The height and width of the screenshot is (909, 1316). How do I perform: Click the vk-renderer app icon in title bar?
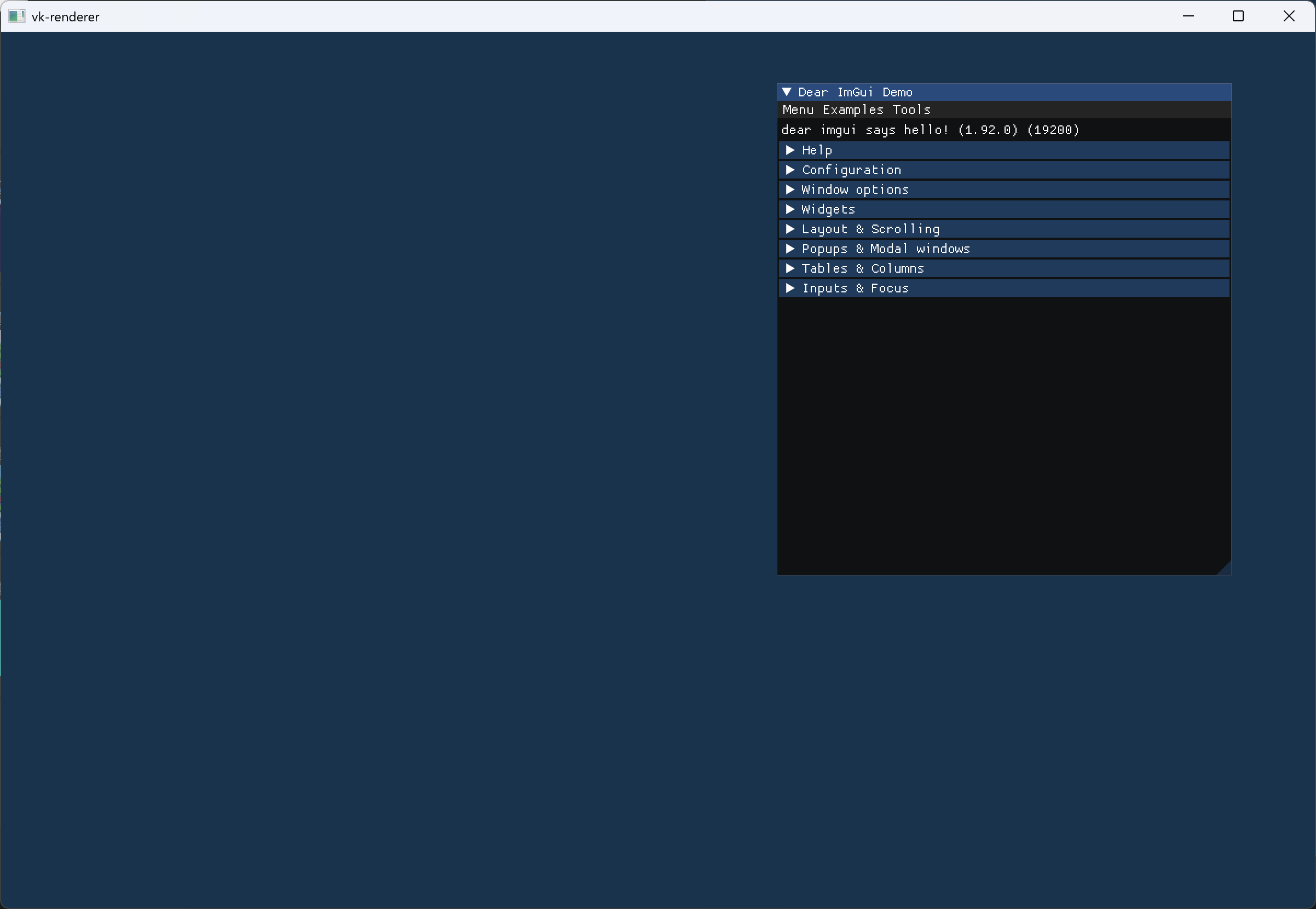pos(16,16)
